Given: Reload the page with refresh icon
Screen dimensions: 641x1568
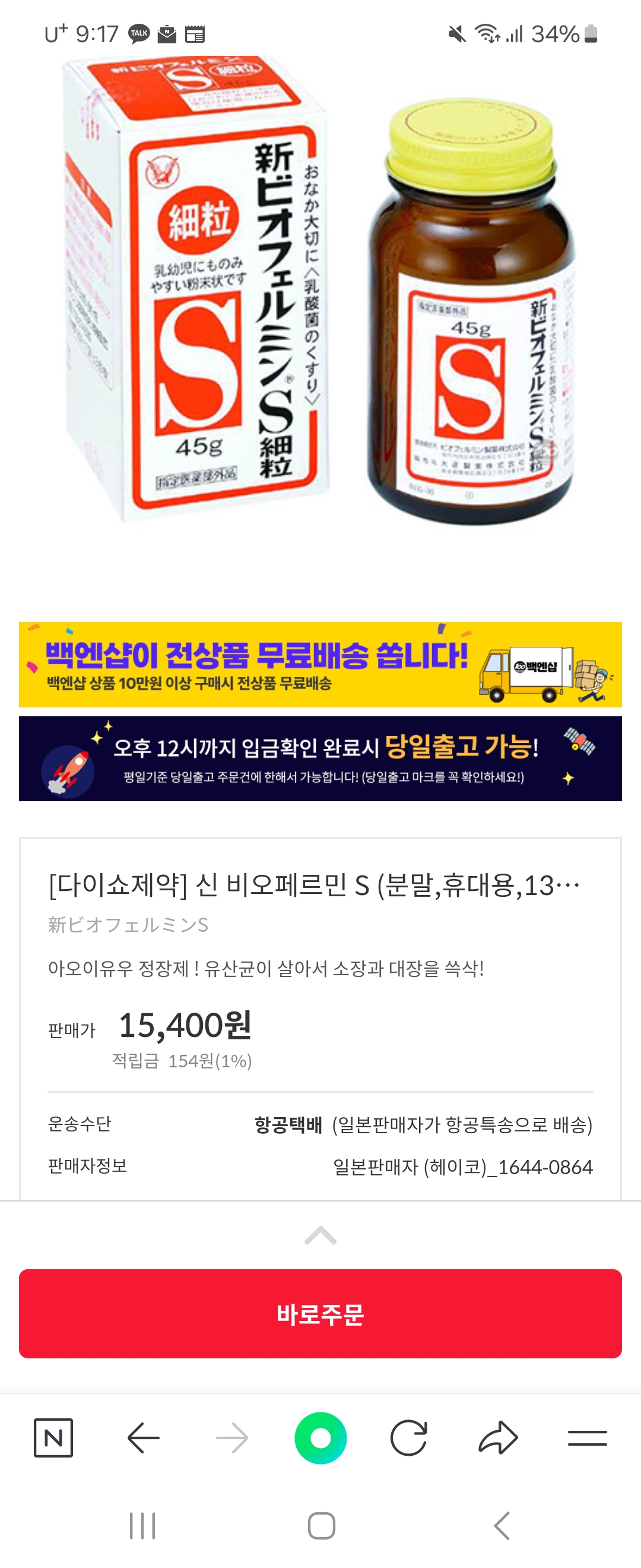Looking at the screenshot, I should [x=409, y=1438].
